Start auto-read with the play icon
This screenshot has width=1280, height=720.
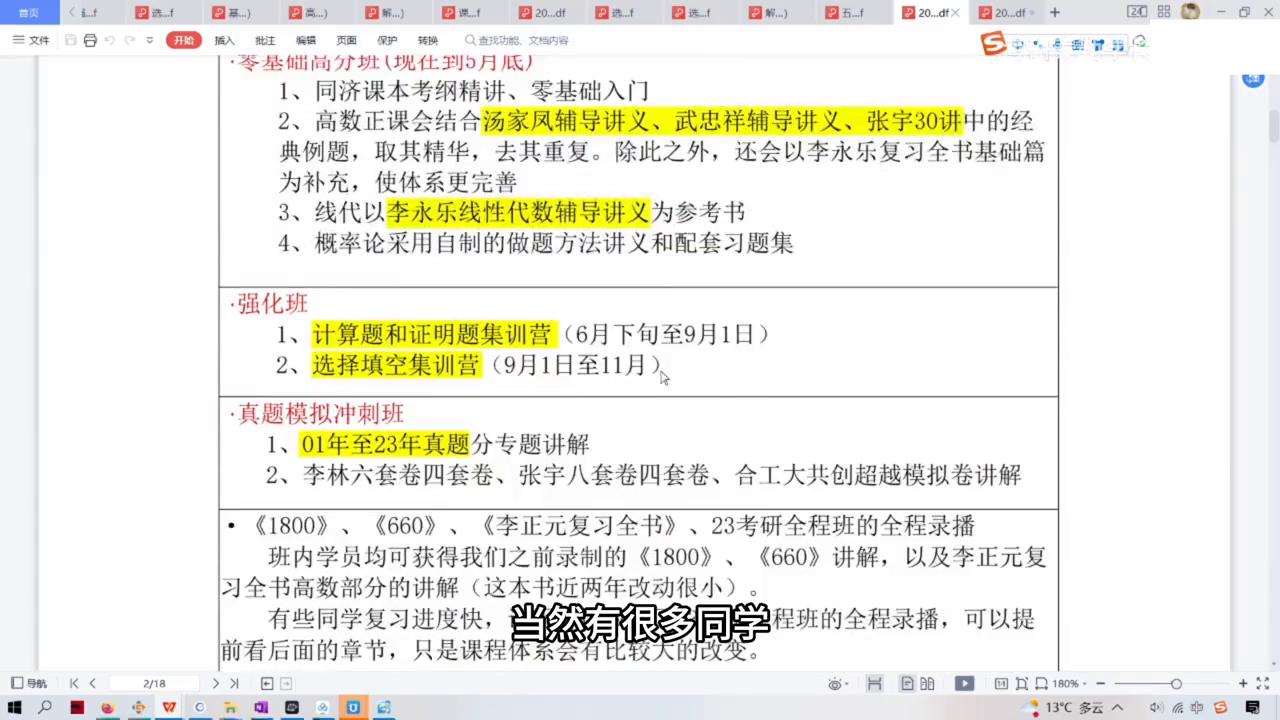coord(964,683)
